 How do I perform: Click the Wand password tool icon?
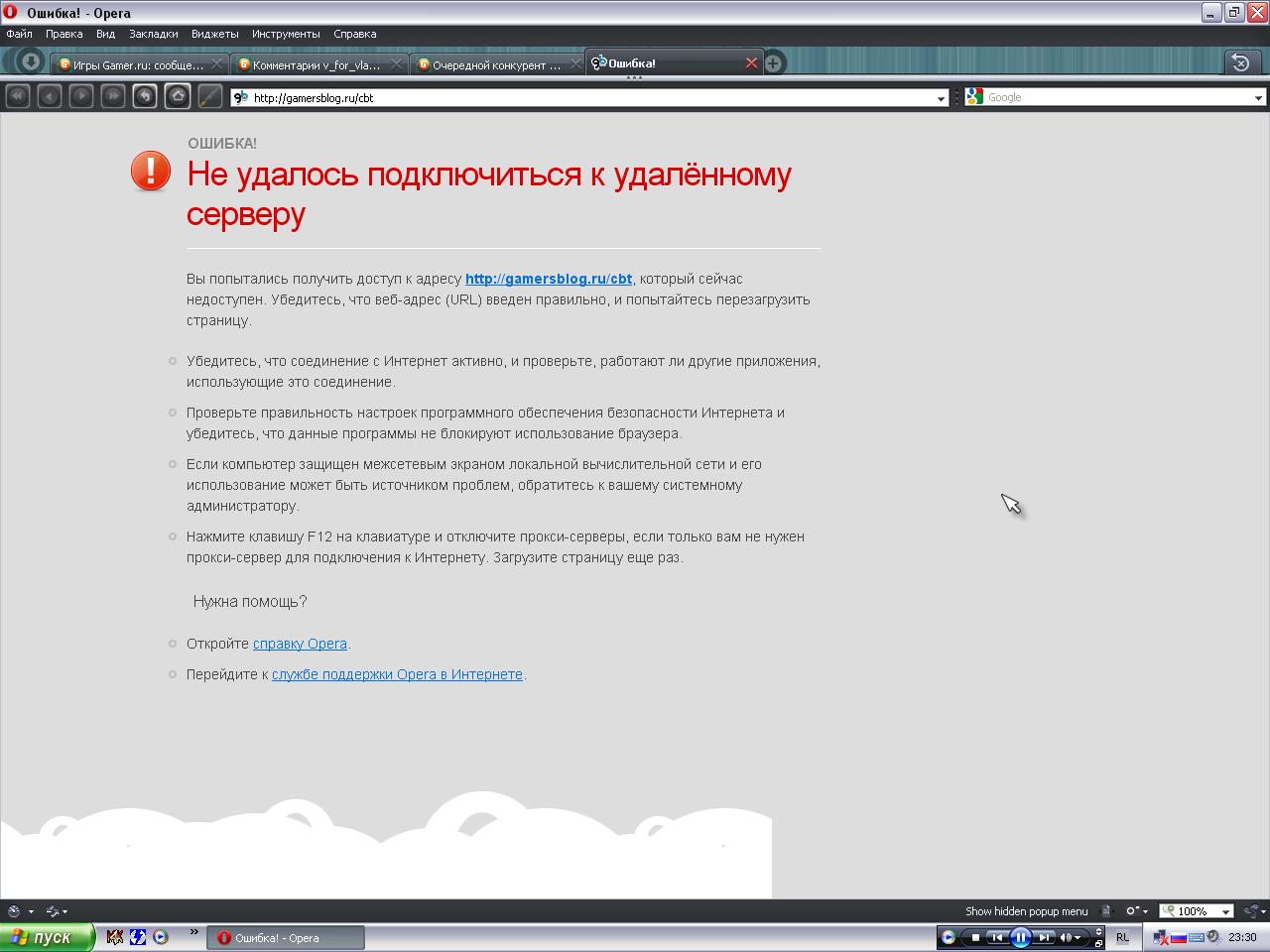coord(209,96)
